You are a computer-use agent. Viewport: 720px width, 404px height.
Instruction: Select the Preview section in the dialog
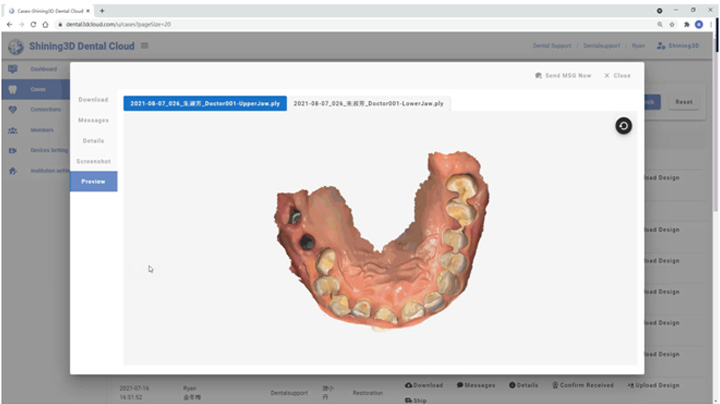pyautogui.click(x=93, y=181)
